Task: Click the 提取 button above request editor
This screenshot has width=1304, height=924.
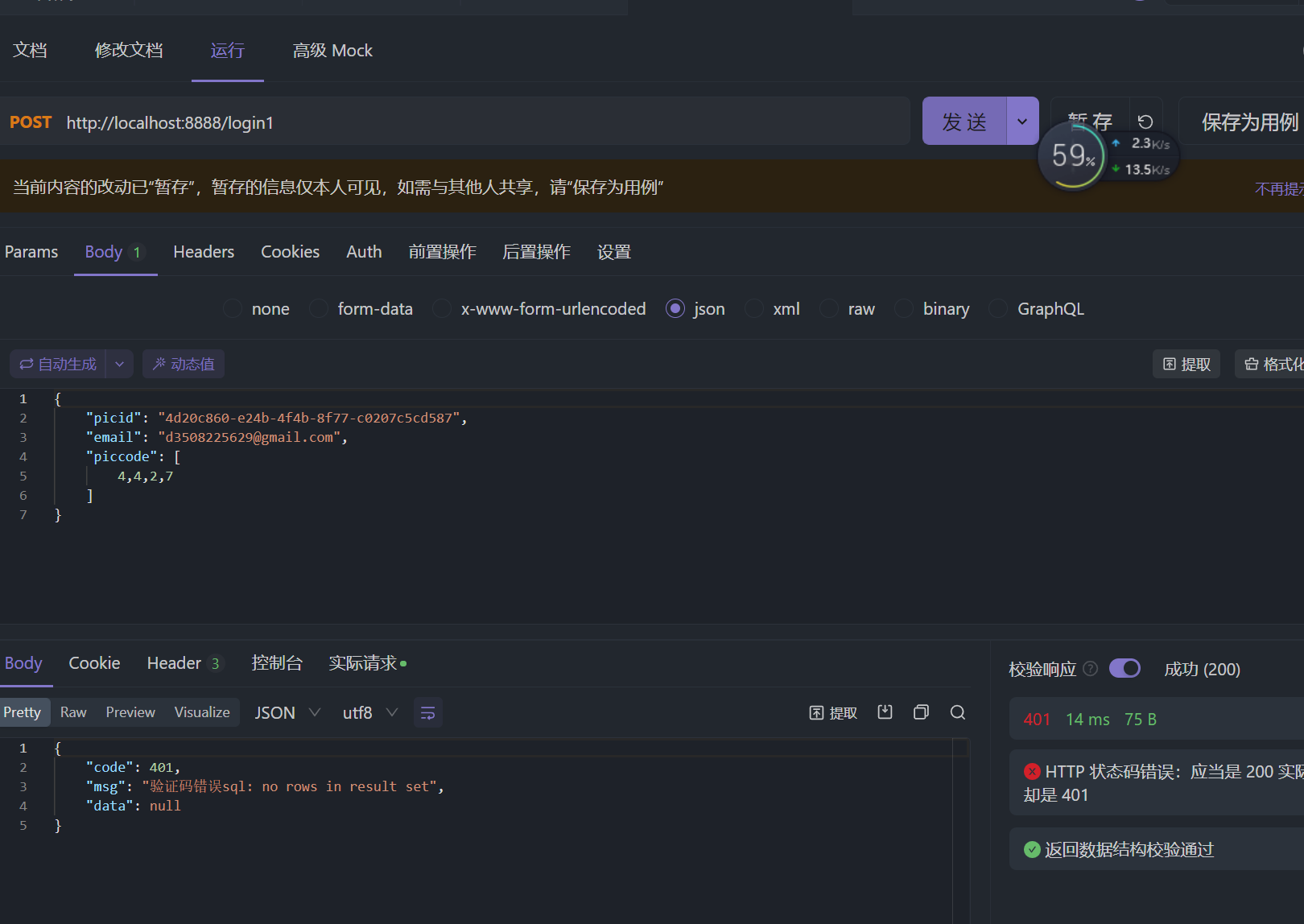Action: (x=1186, y=364)
